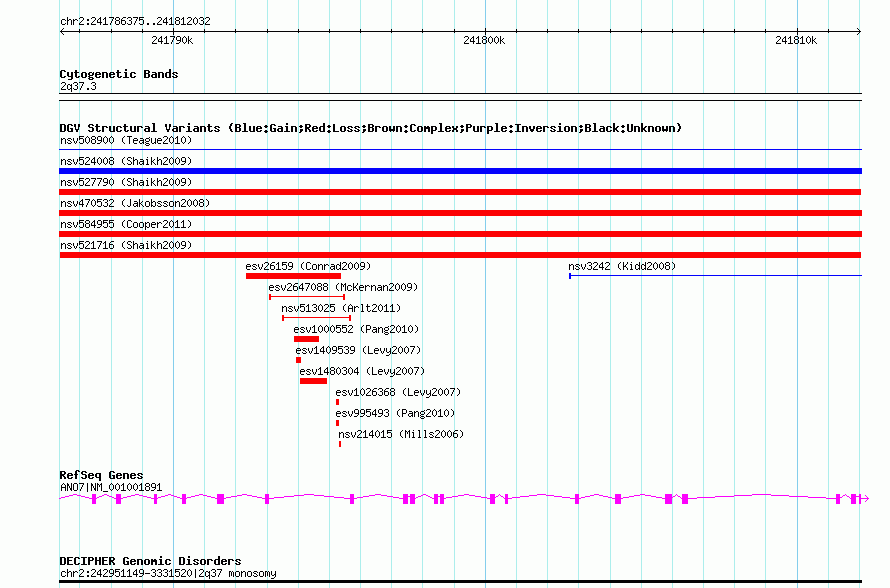The image size is (890, 588).
Task: Select variant label nsv508900 (Teague2010)
Action: pos(126,140)
